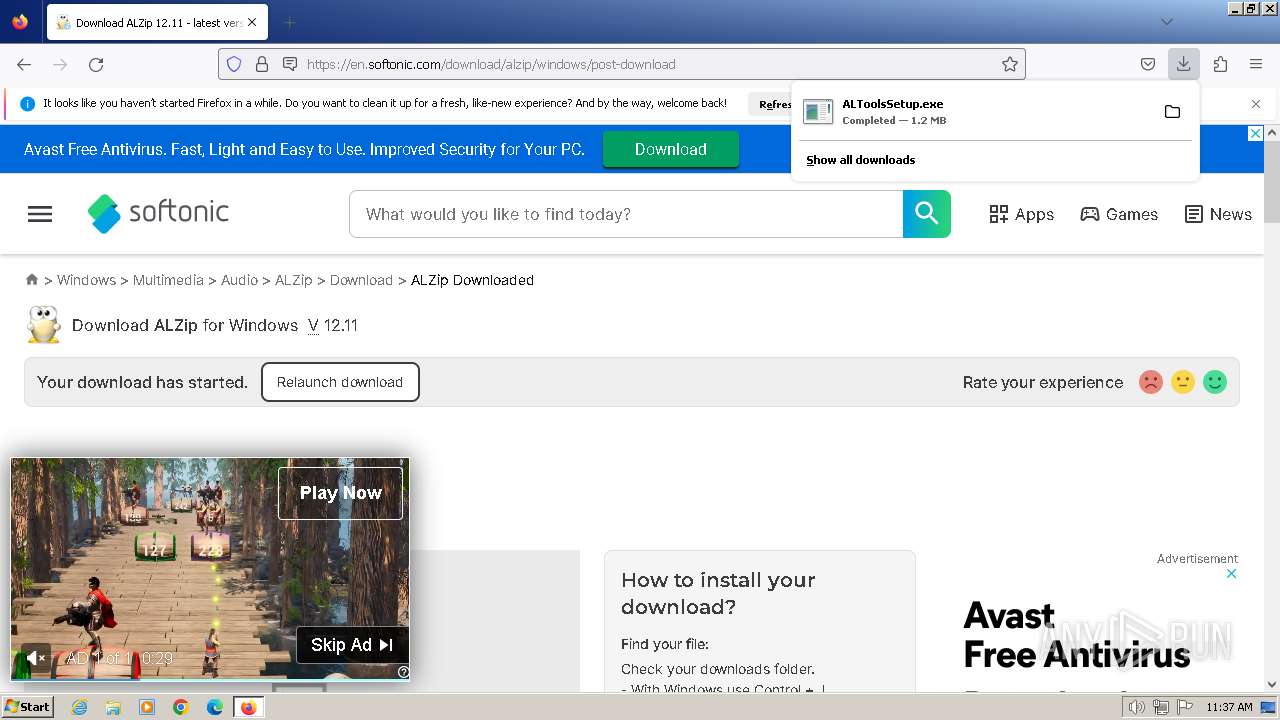Open the tracking protection shield icon
The width and height of the screenshot is (1280, 720).
(234, 64)
